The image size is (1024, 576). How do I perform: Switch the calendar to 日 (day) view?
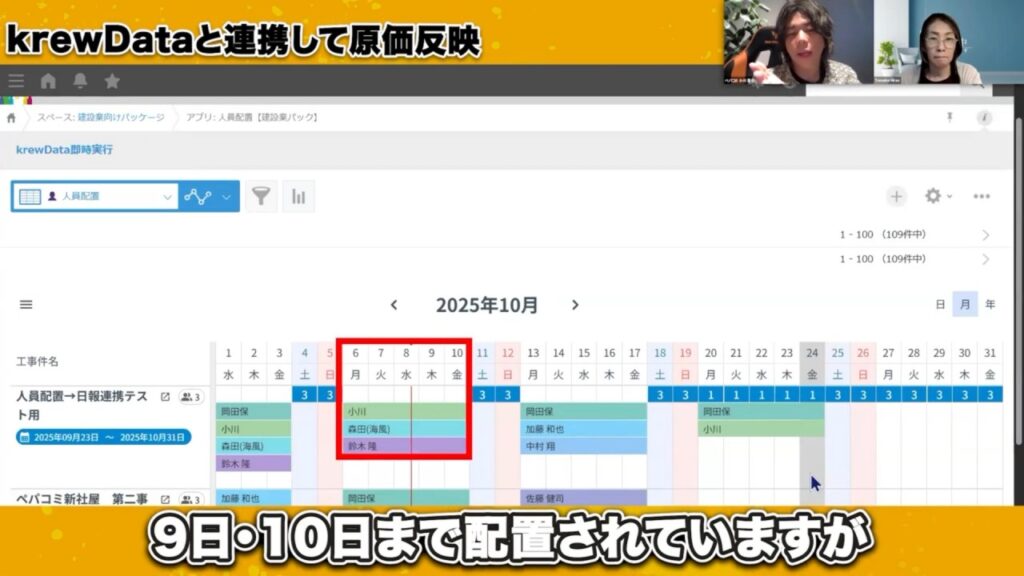(940, 303)
